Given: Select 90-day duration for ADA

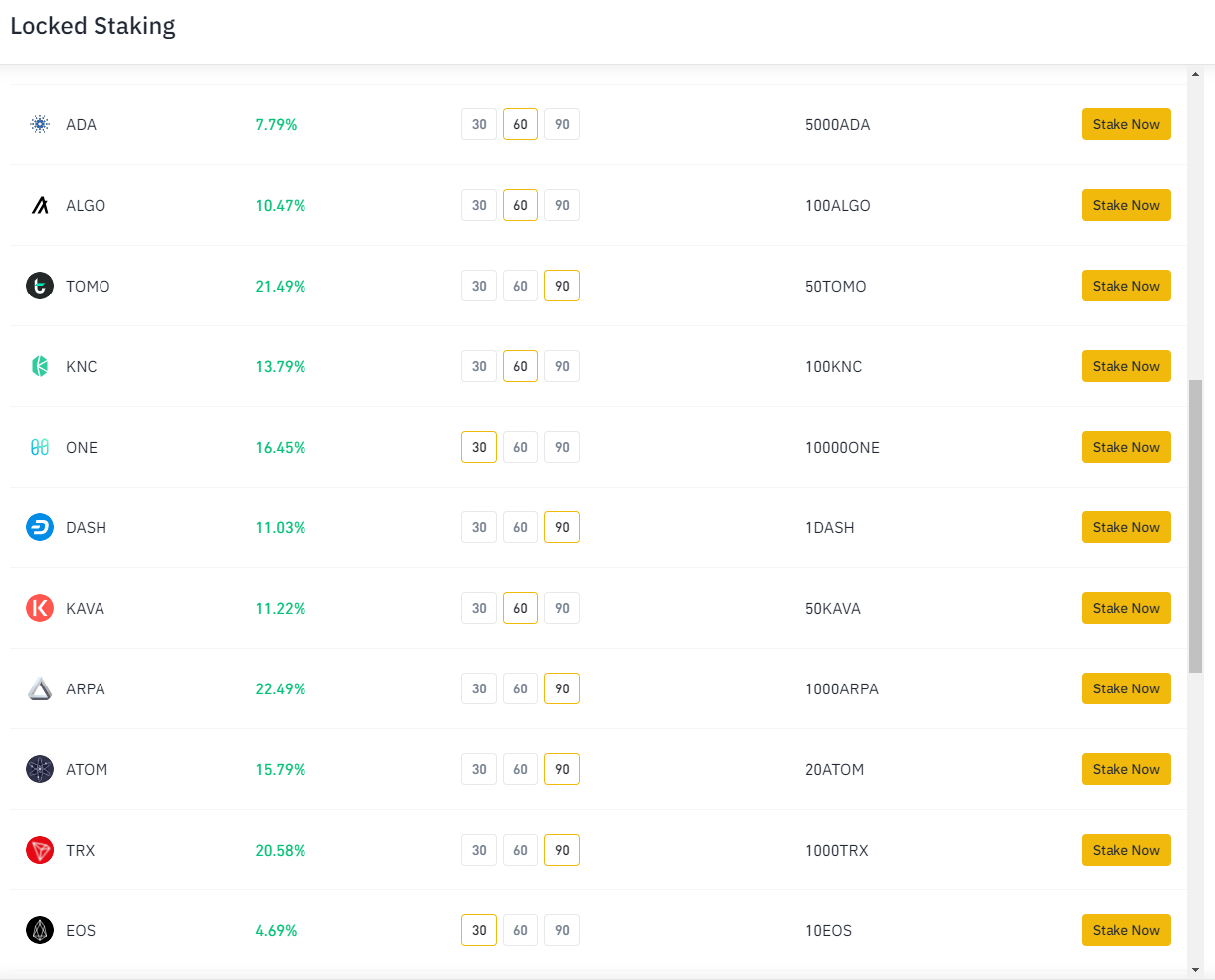Looking at the screenshot, I should click(x=562, y=124).
